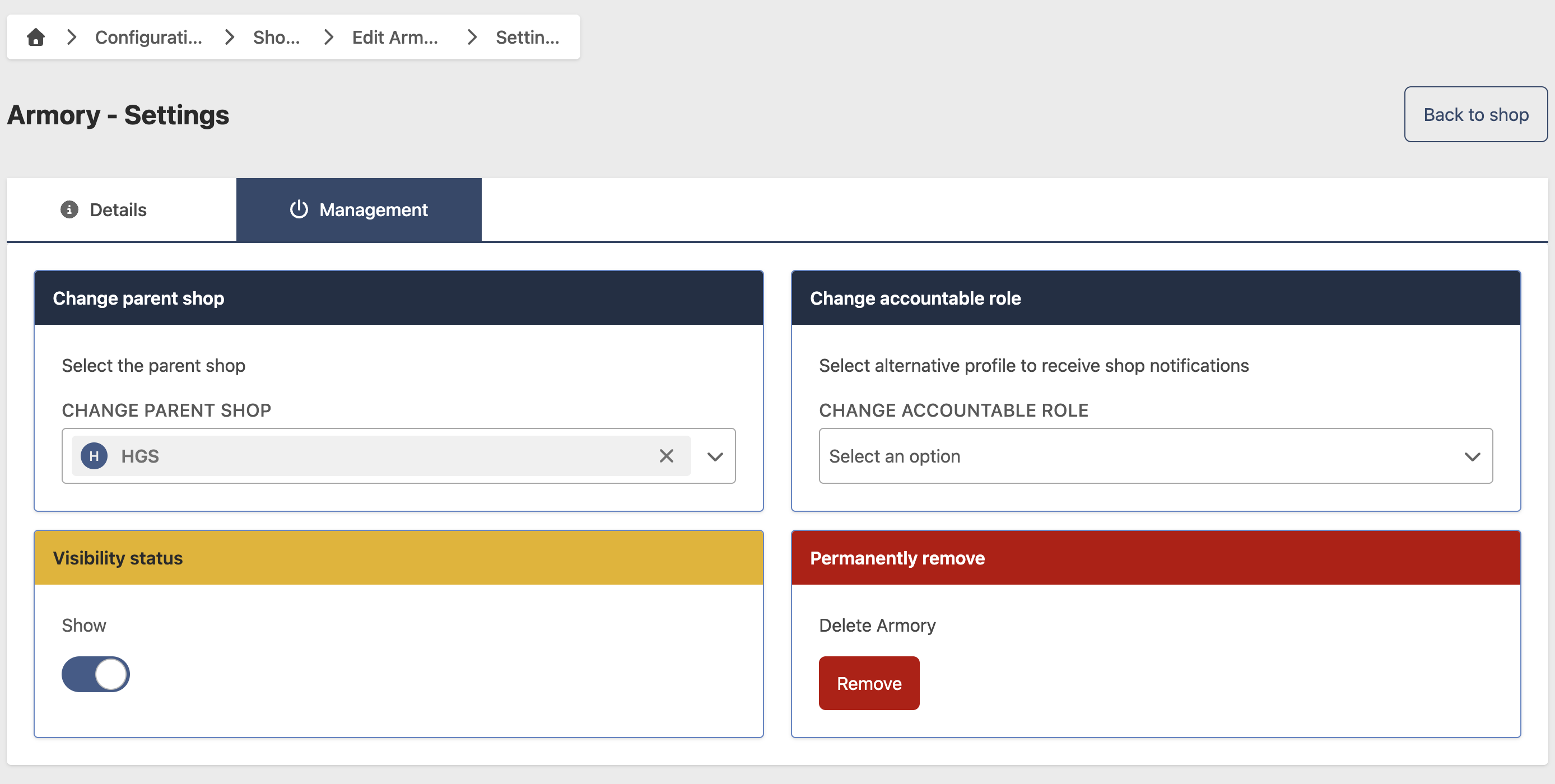
Task: Switch to the Details tab
Action: [121, 210]
